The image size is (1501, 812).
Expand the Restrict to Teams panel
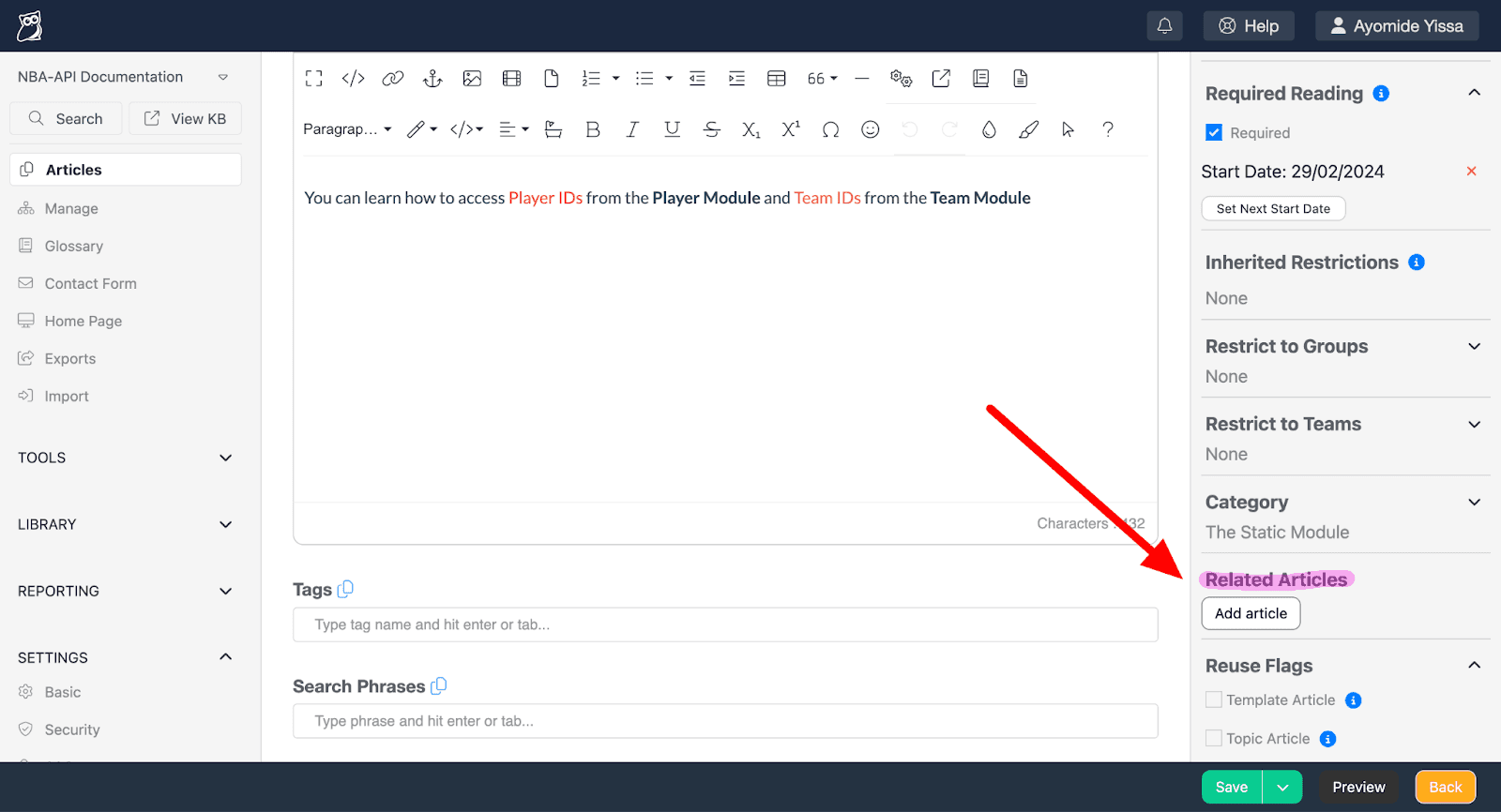pos(1474,425)
